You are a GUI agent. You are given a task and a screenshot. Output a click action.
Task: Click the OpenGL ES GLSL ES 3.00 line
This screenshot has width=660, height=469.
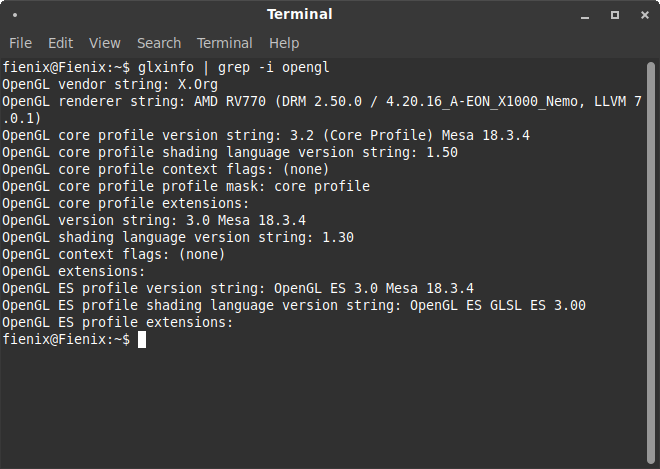(x=294, y=305)
